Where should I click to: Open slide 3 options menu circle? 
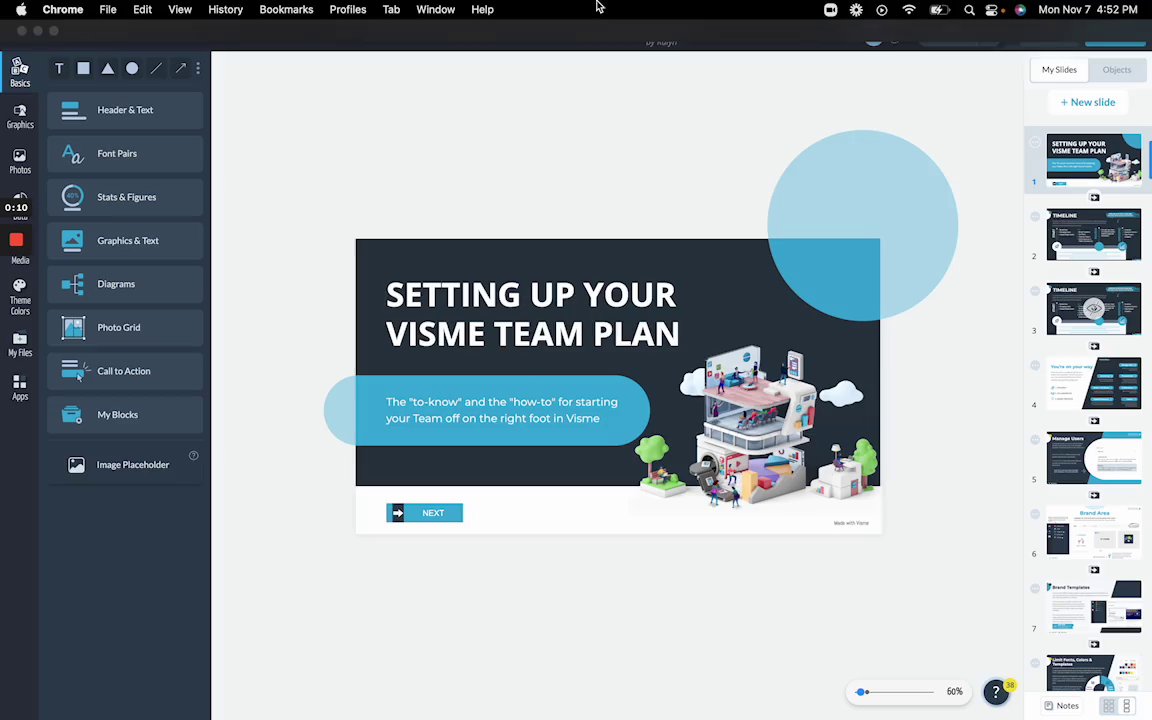(x=1035, y=291)
